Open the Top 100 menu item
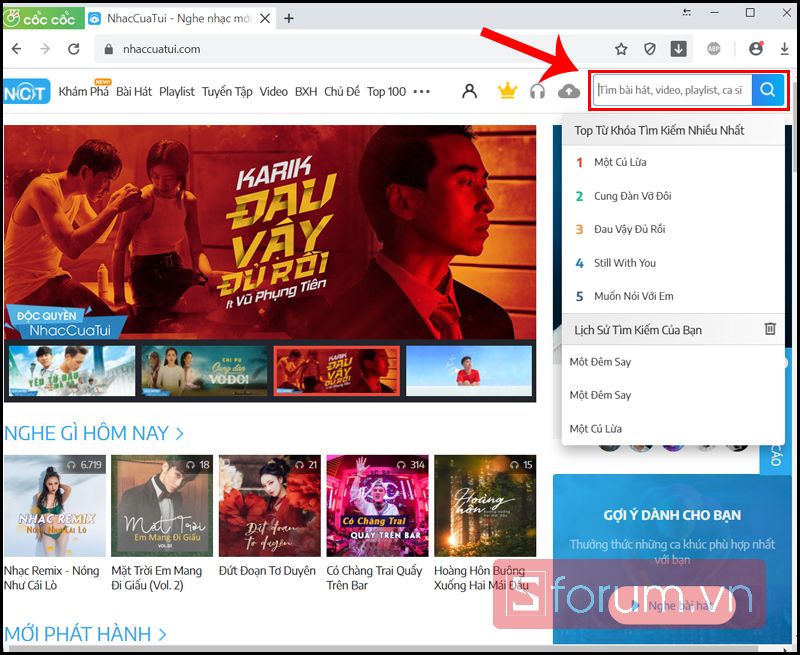The height and width of the screenshot is (655, 800). [386, 92]
